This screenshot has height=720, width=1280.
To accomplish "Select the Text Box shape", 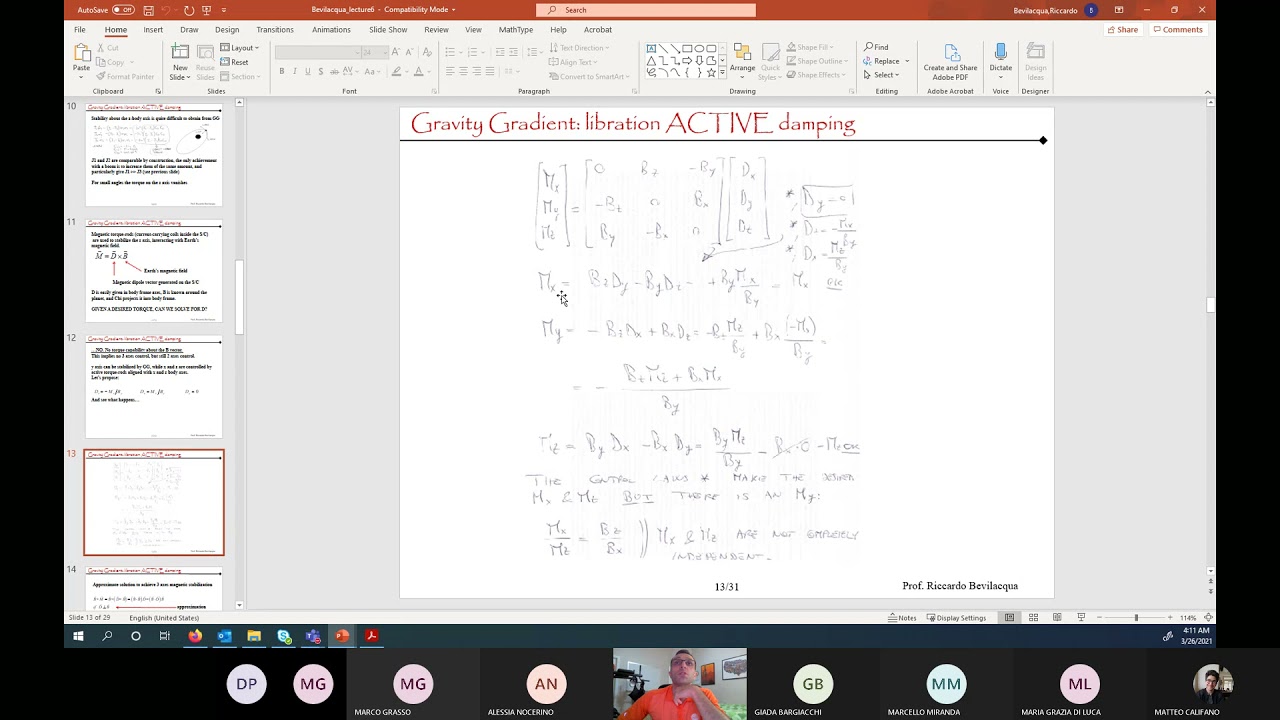I will point(651,48).
